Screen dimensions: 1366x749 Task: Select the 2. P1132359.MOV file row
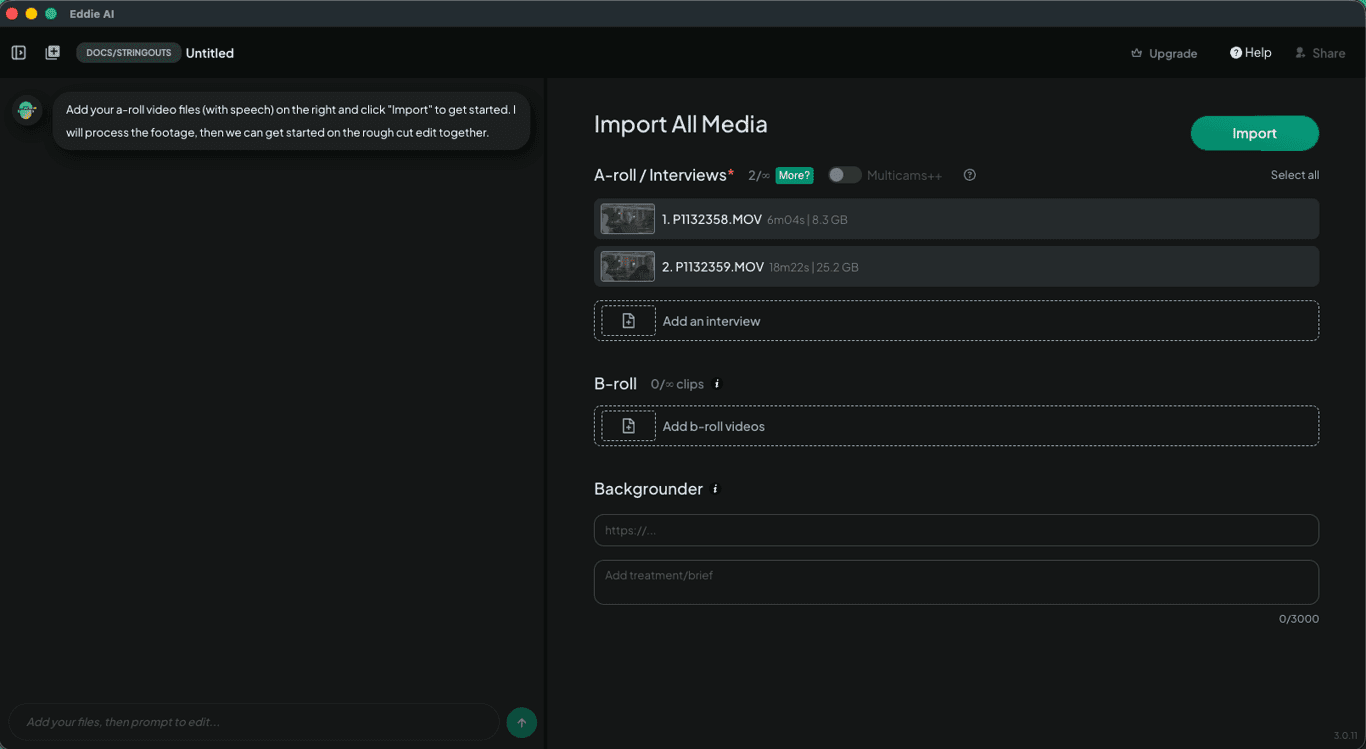click(956, 267)
